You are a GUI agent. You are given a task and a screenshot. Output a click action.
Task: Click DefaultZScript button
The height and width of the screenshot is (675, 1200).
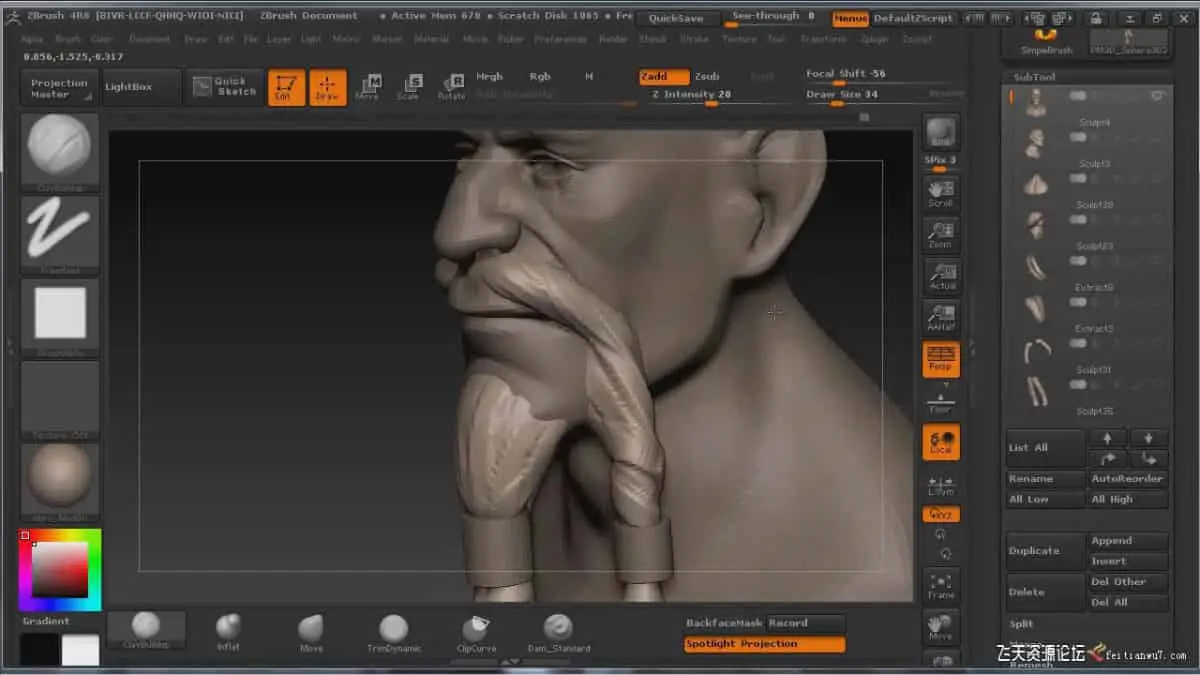pos(914,19)
